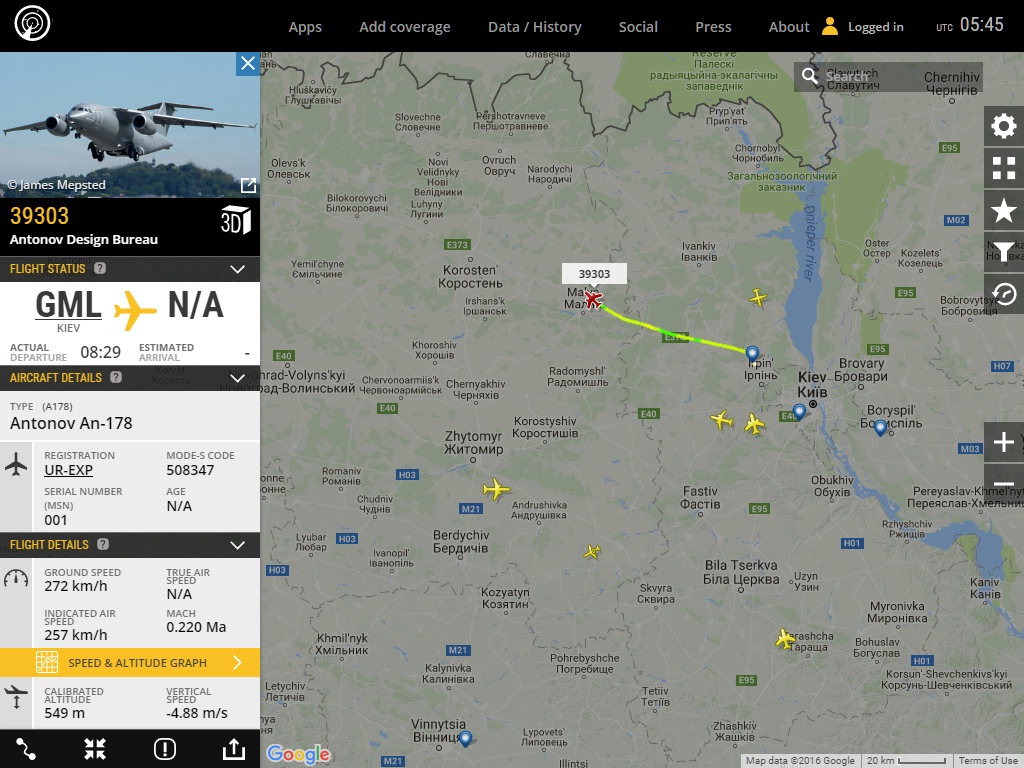Image resolution: width=1024 pixels, height=768 pixels.
Task: Share the flight using the share icon
Action: tap(234, 749)
